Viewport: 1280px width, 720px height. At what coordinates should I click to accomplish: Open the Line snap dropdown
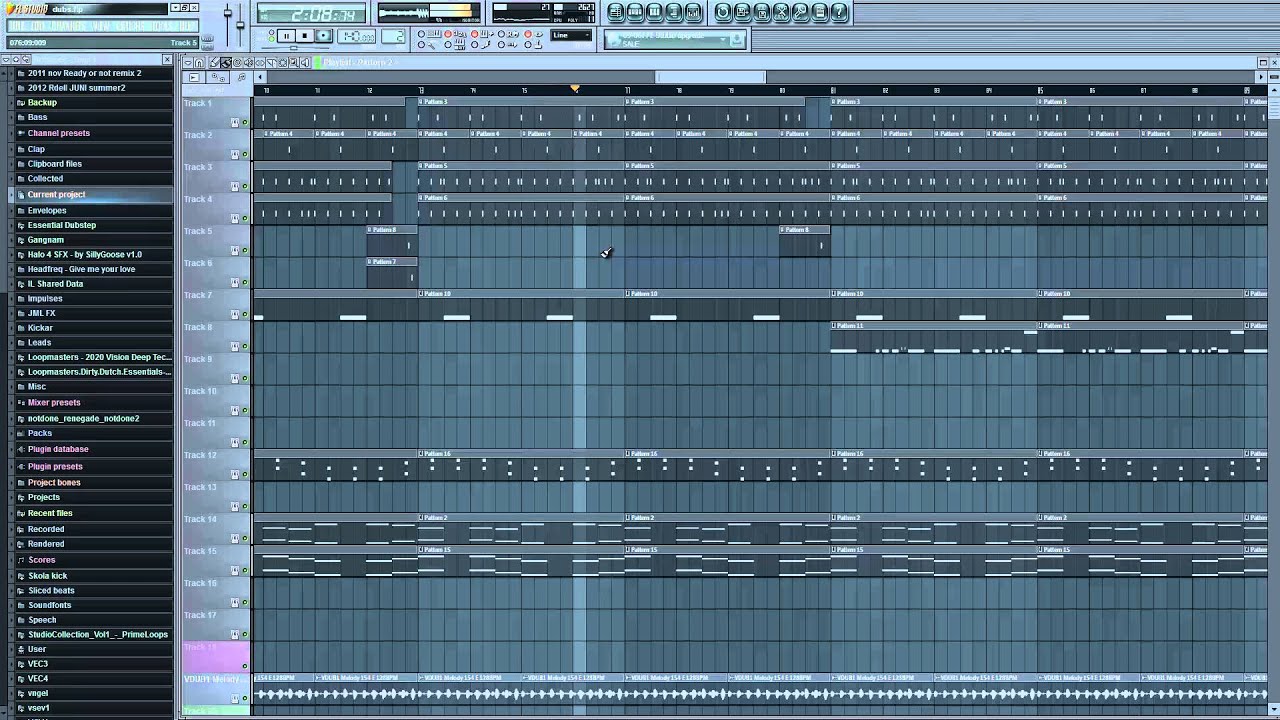(571, 35)
